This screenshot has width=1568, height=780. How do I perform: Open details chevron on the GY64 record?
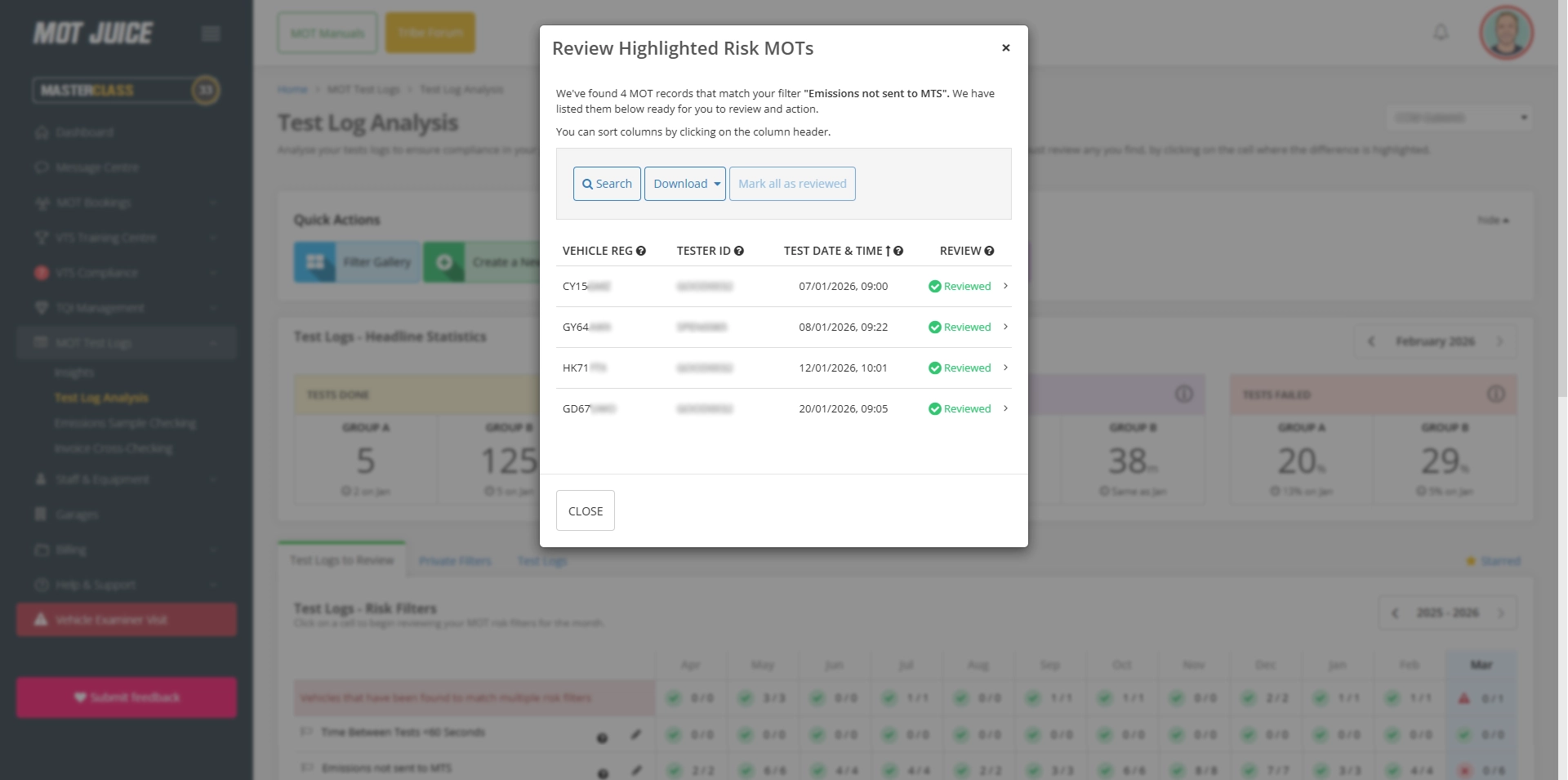1005,327
